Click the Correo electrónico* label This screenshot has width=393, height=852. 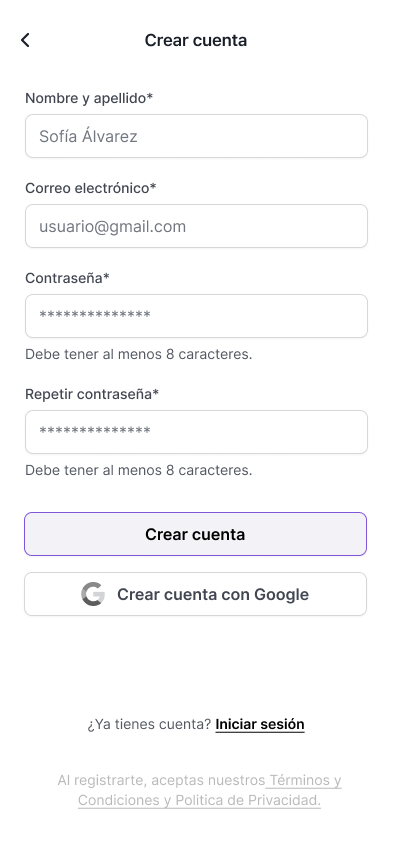pos(91,188)
